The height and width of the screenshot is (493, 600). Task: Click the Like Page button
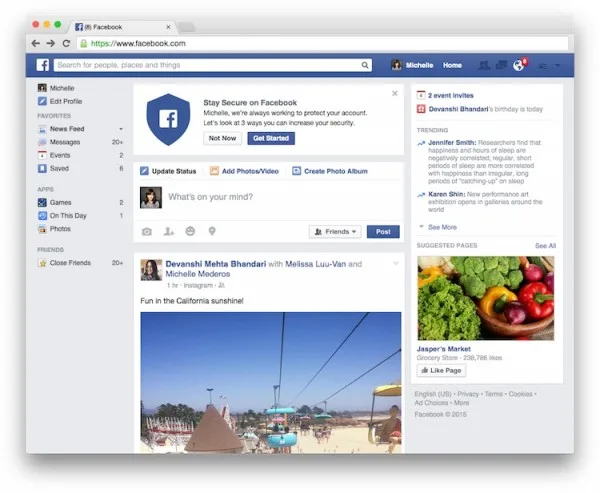(441, 371)
